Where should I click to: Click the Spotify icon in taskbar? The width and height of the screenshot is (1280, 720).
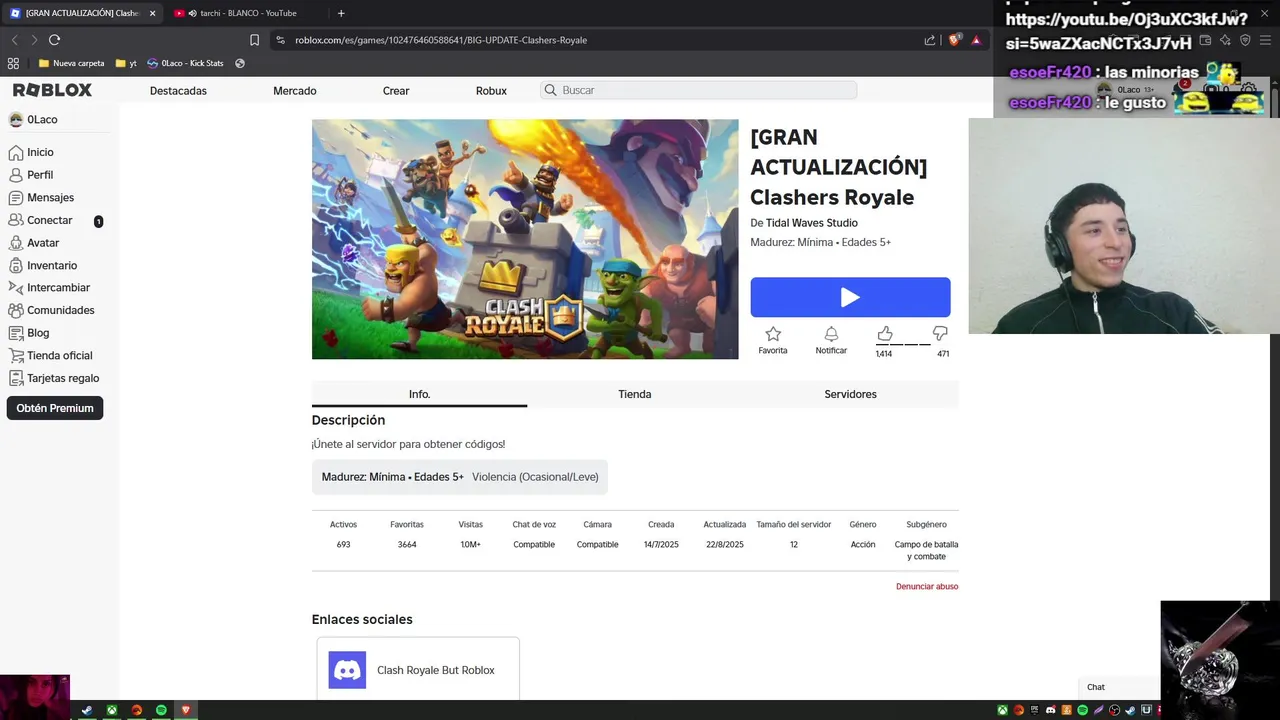(161, 710)
